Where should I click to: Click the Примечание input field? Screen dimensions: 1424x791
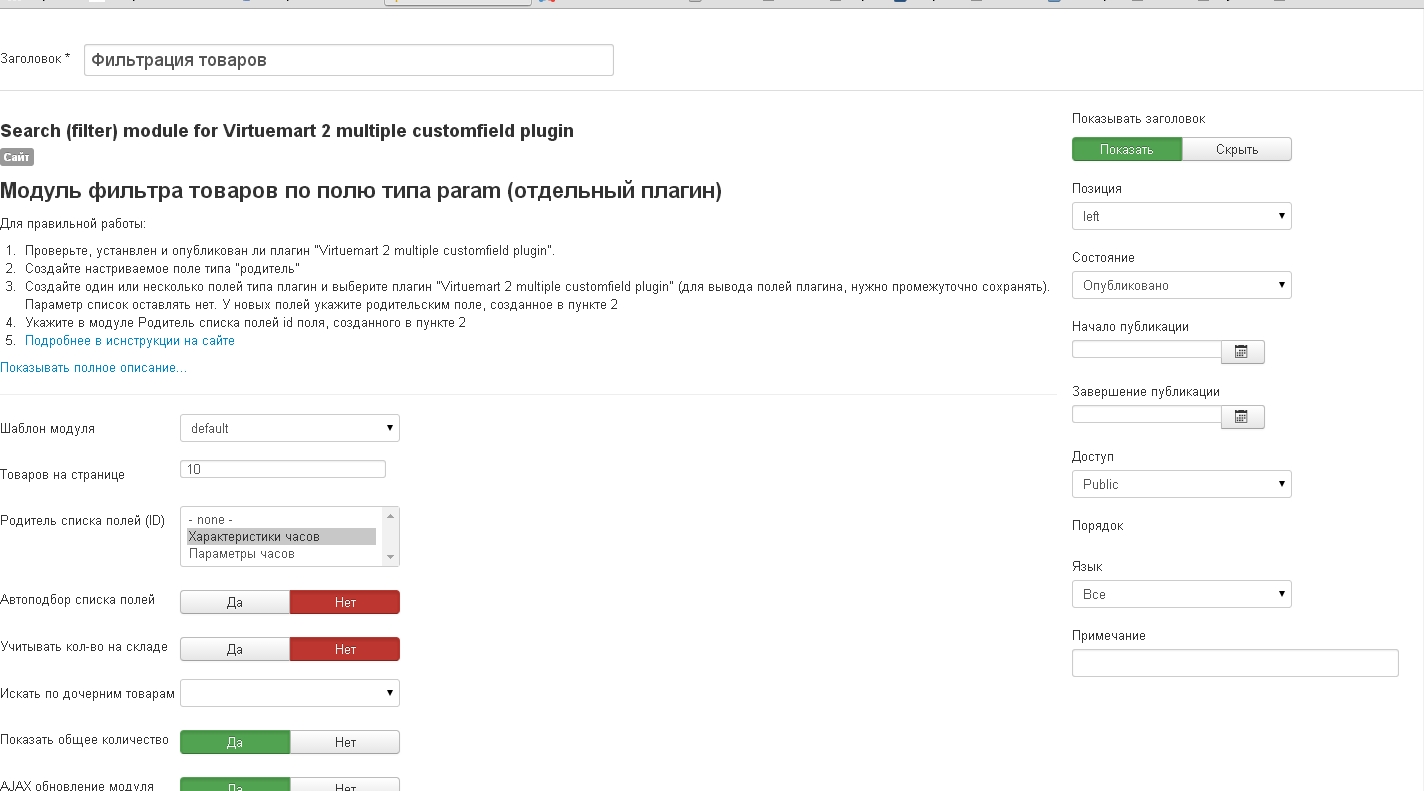[x=1235, y=663]
